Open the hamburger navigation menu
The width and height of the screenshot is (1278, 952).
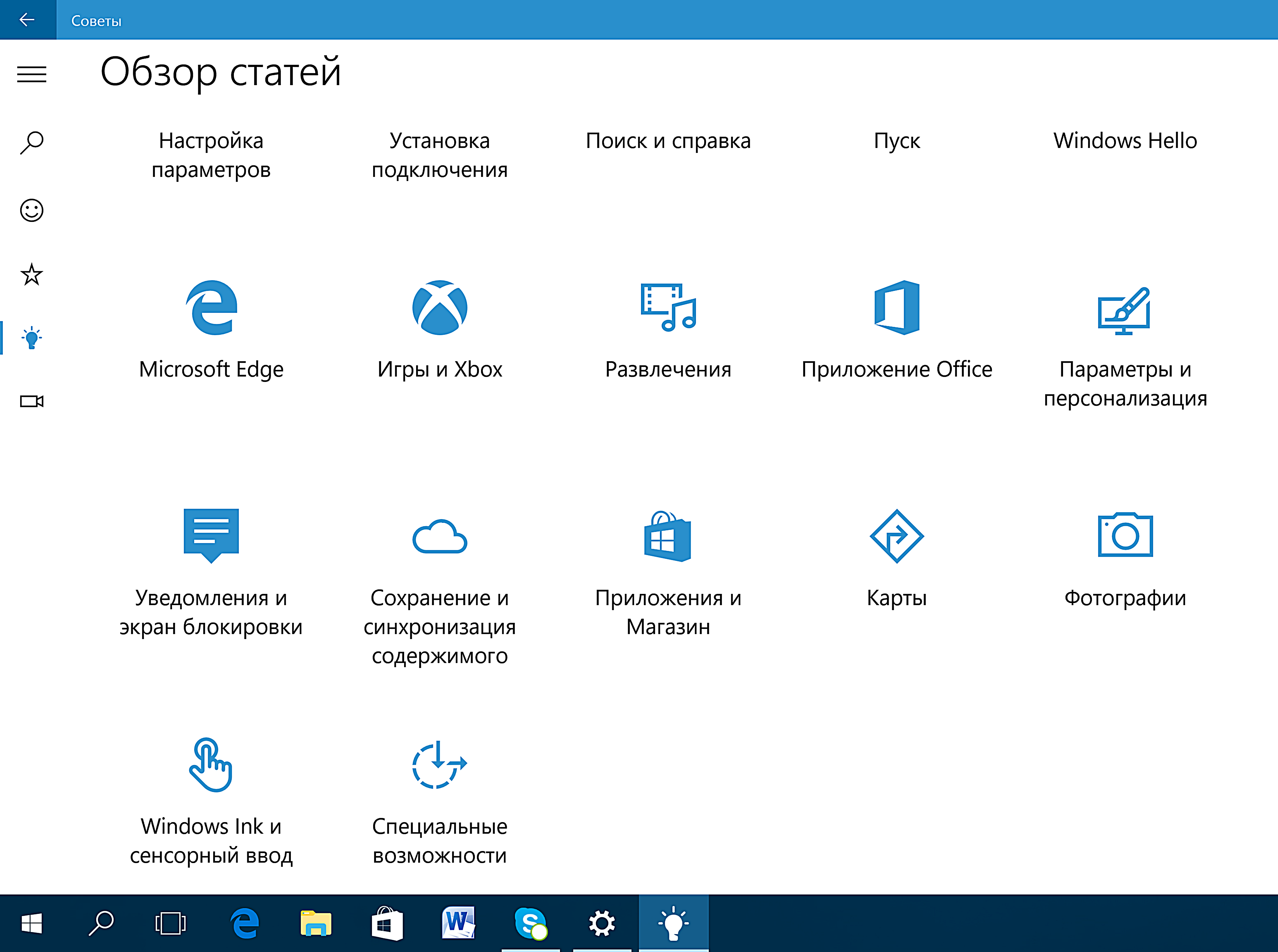click(32, 74)
